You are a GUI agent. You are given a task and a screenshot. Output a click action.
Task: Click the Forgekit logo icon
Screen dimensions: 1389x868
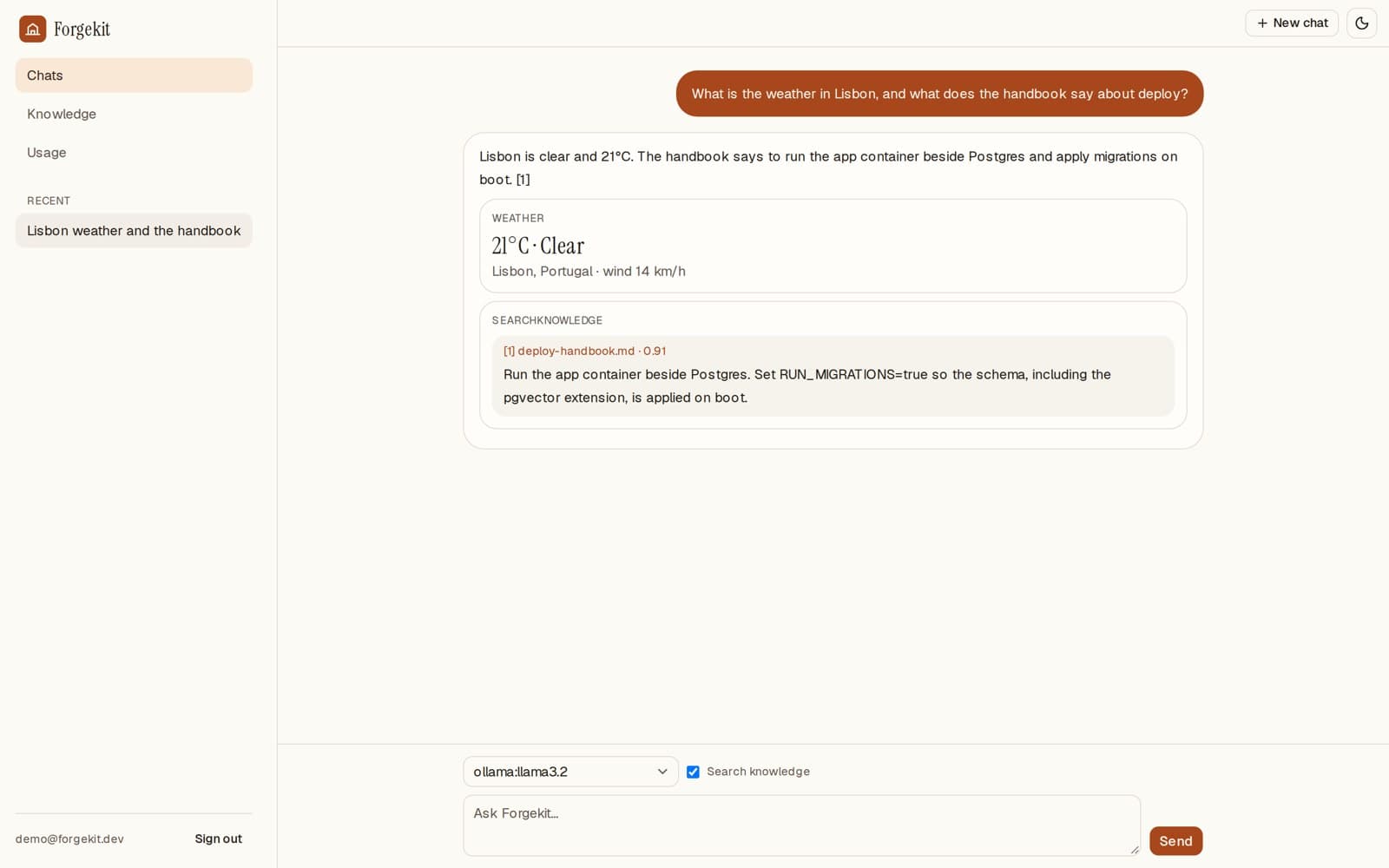(32, 29)
